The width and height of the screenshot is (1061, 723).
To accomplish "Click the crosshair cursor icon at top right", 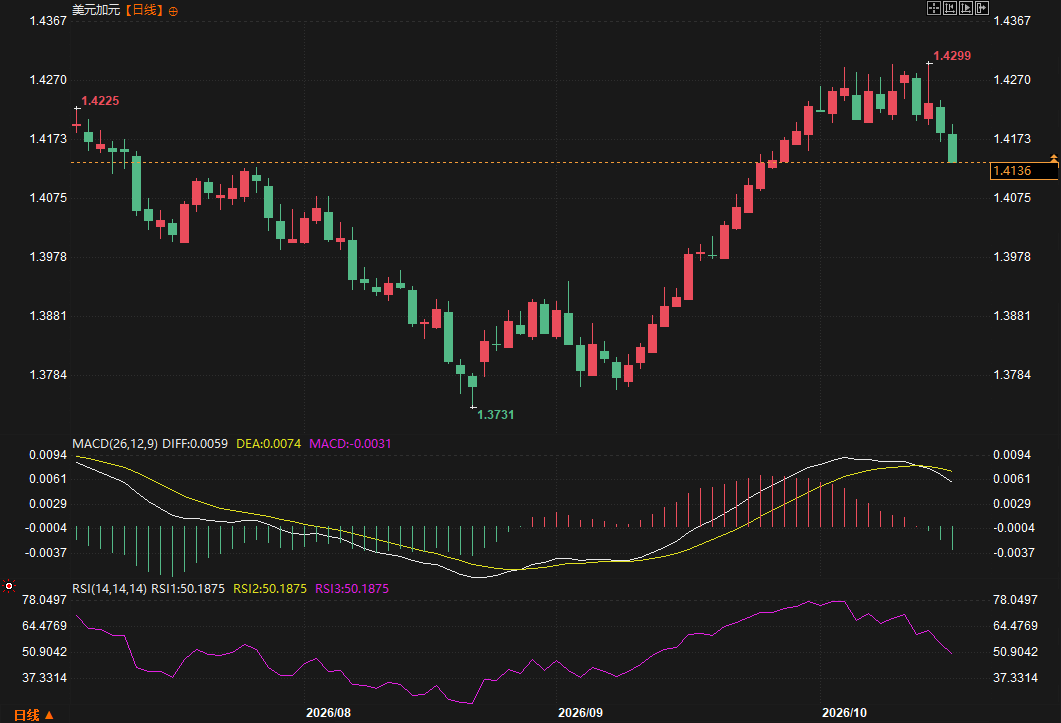I will (x=934, y=8).
